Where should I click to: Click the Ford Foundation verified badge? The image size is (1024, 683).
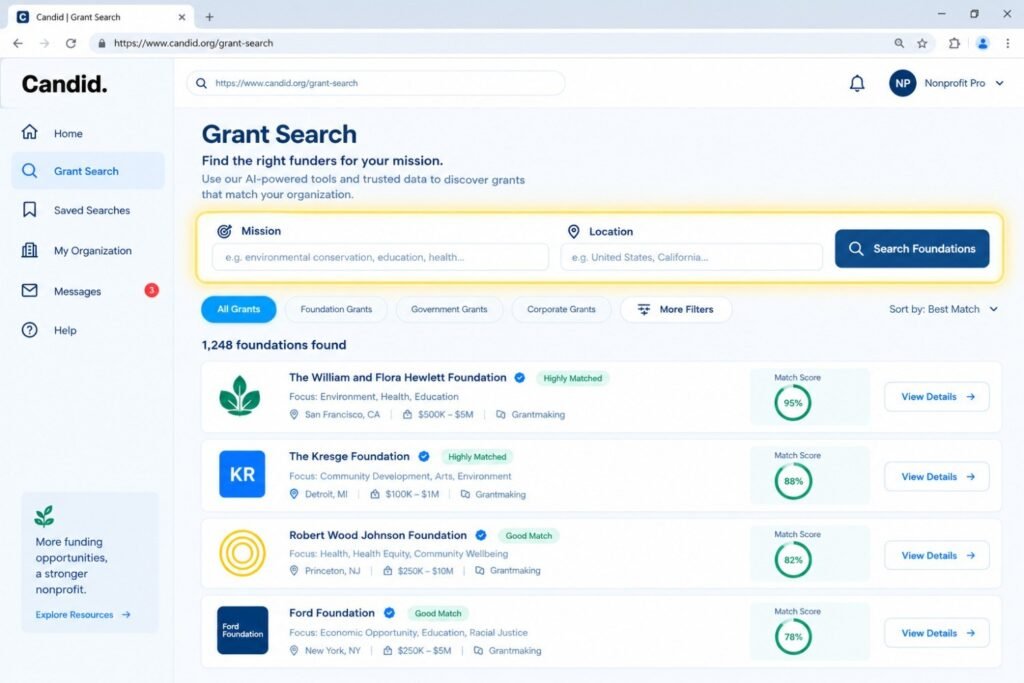pyautogui.click(x=389, y=613)
